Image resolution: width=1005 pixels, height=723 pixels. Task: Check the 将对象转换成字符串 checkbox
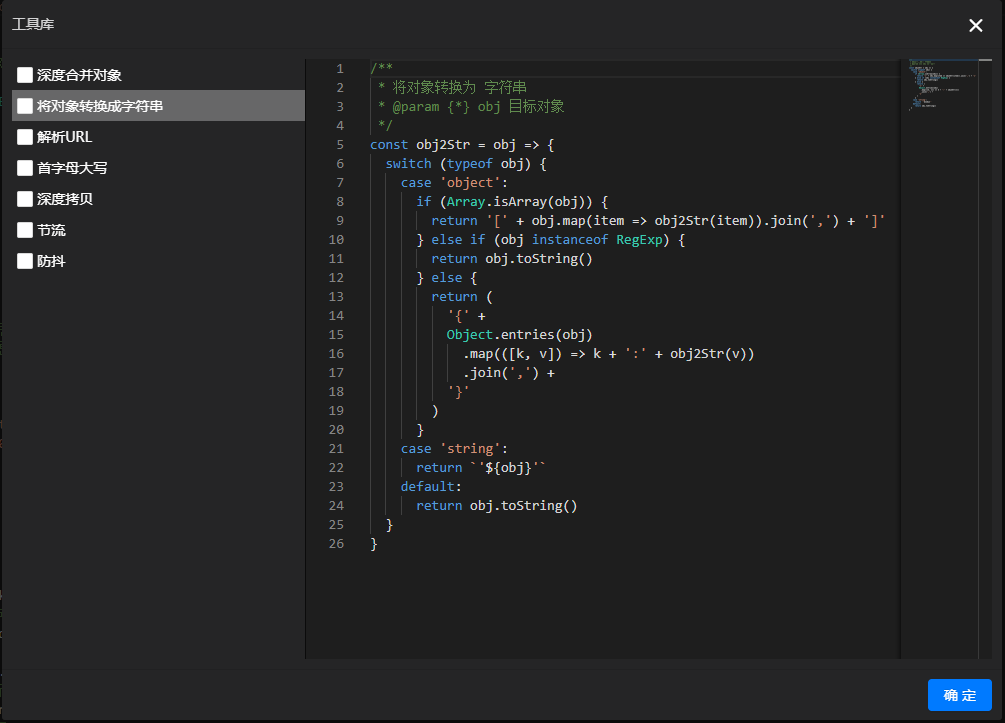pos(25,106)
